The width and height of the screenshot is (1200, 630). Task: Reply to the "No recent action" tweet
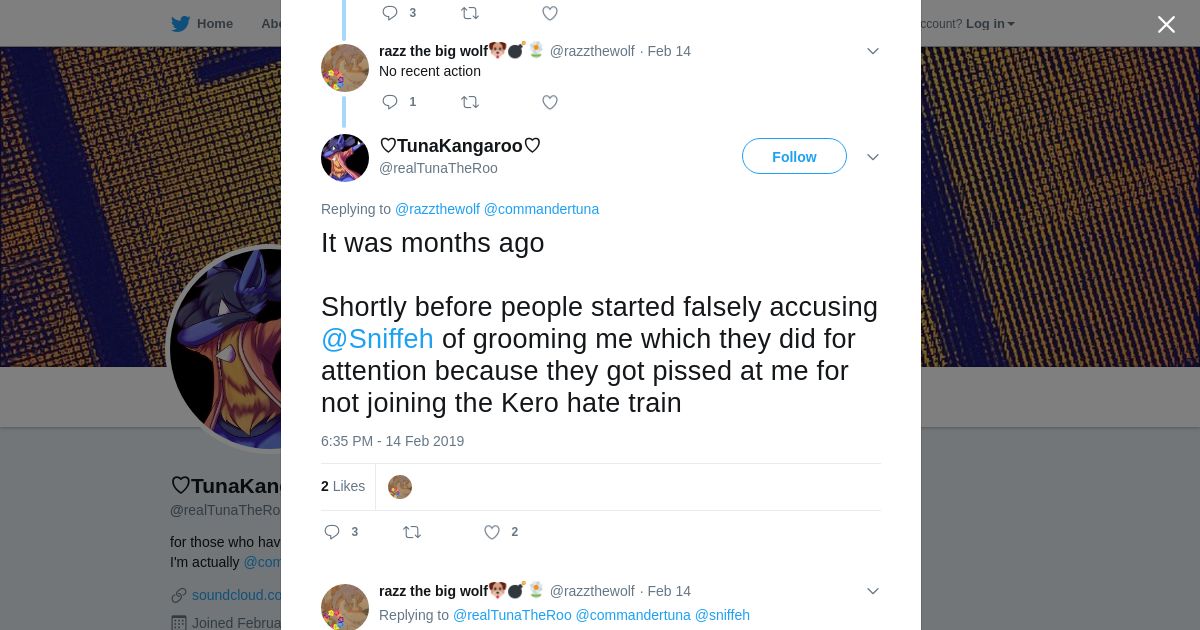(x=390, y=102)
